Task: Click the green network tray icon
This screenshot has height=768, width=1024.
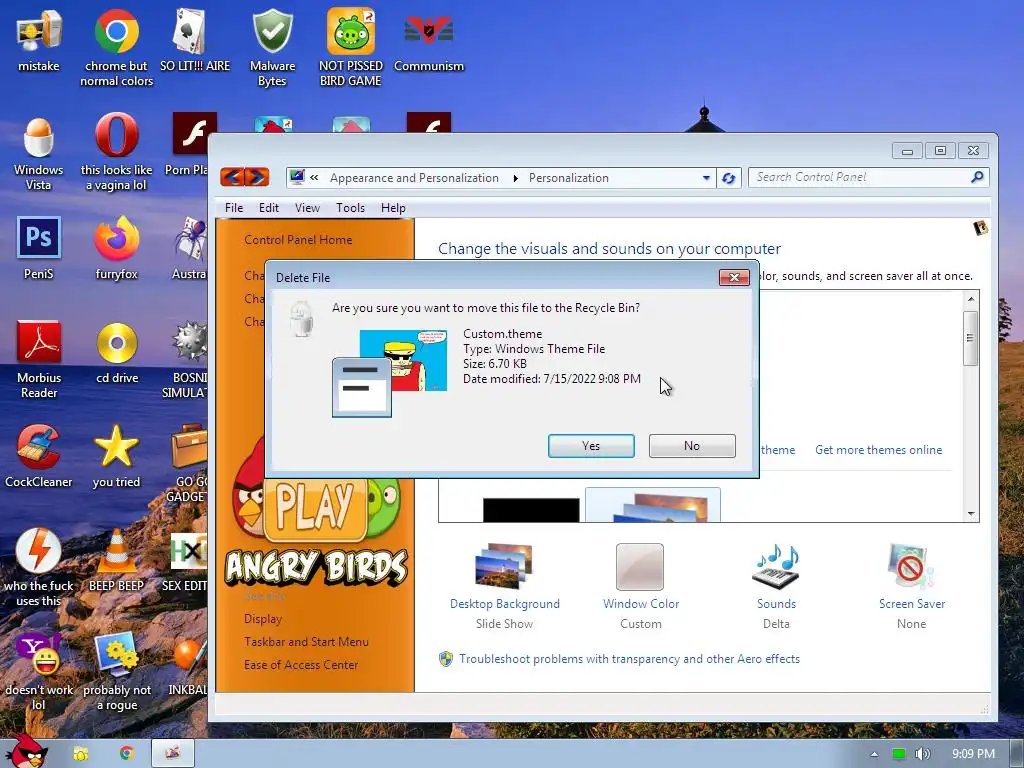Action: tap(899, 754)
